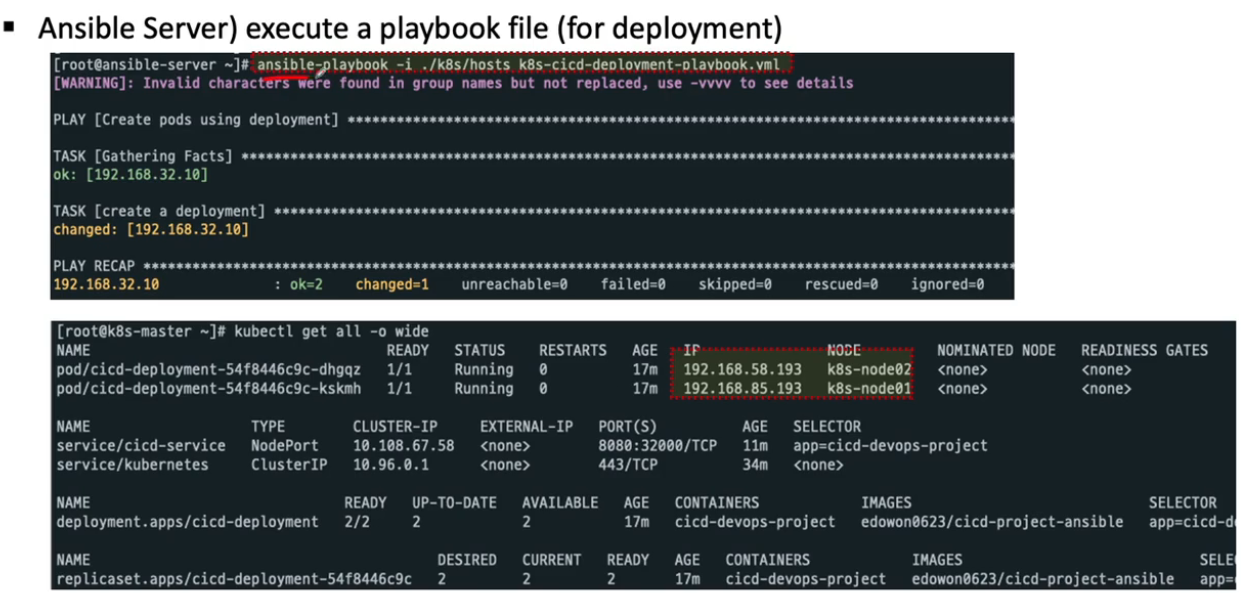1258x609 pixels.
Task: Click the '[root@ansible-server ~]#' prompt
Action: pyautogui.click(x=150, y=65)
